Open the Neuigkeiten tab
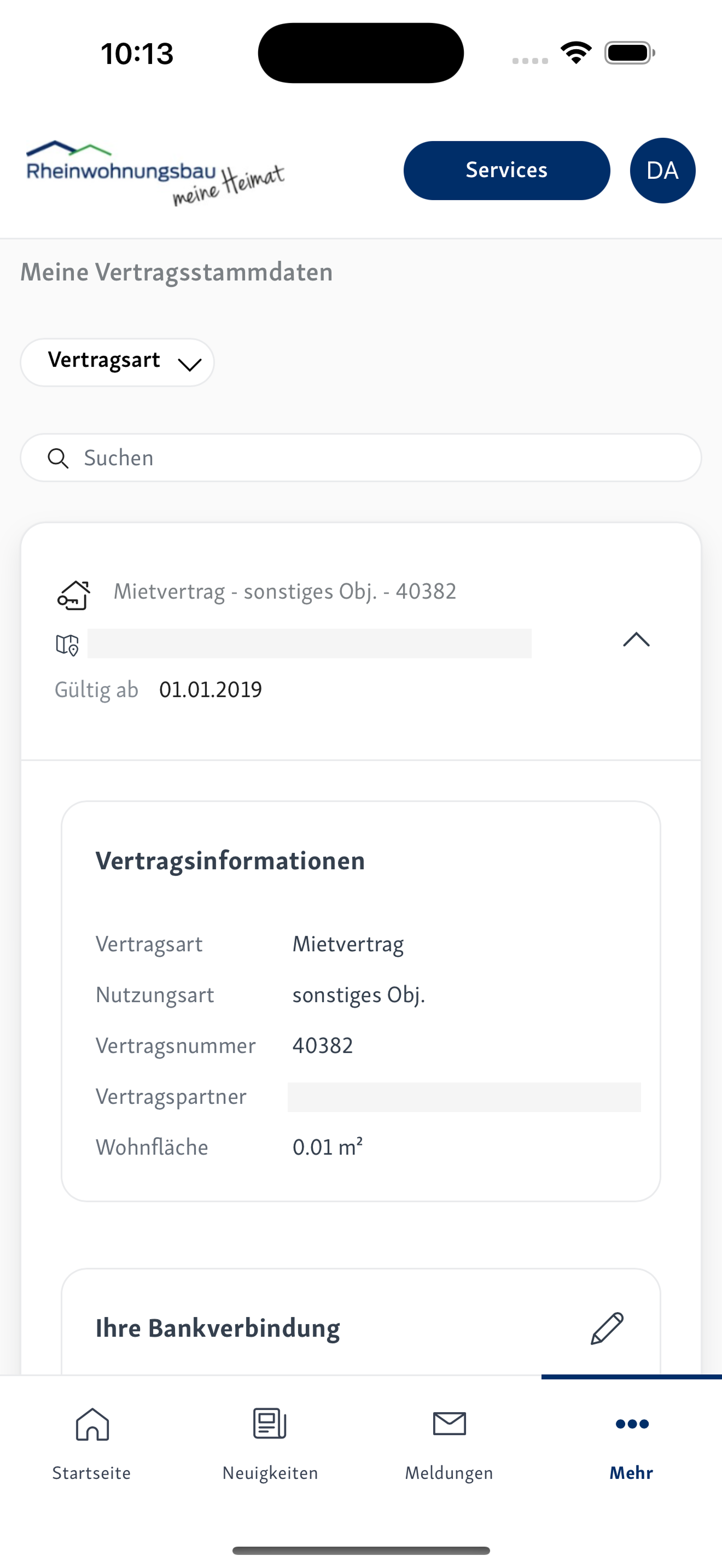722x1568 pixels. 270,1444
